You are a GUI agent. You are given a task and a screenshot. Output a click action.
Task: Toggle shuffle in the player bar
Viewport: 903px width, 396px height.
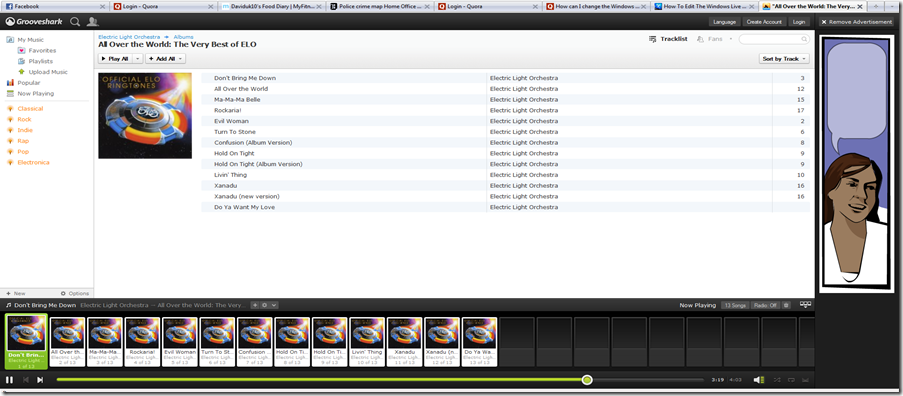coord(777,380)
